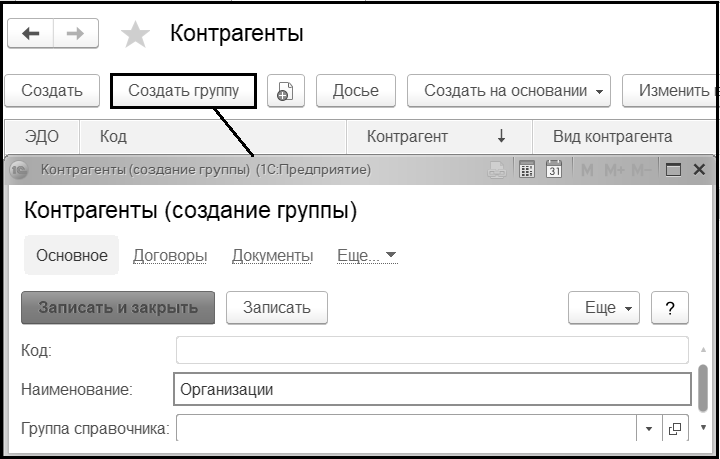Click the Записать и закрыть button
This screenshot has width=720, height=459.
click(x=118, y=308)
